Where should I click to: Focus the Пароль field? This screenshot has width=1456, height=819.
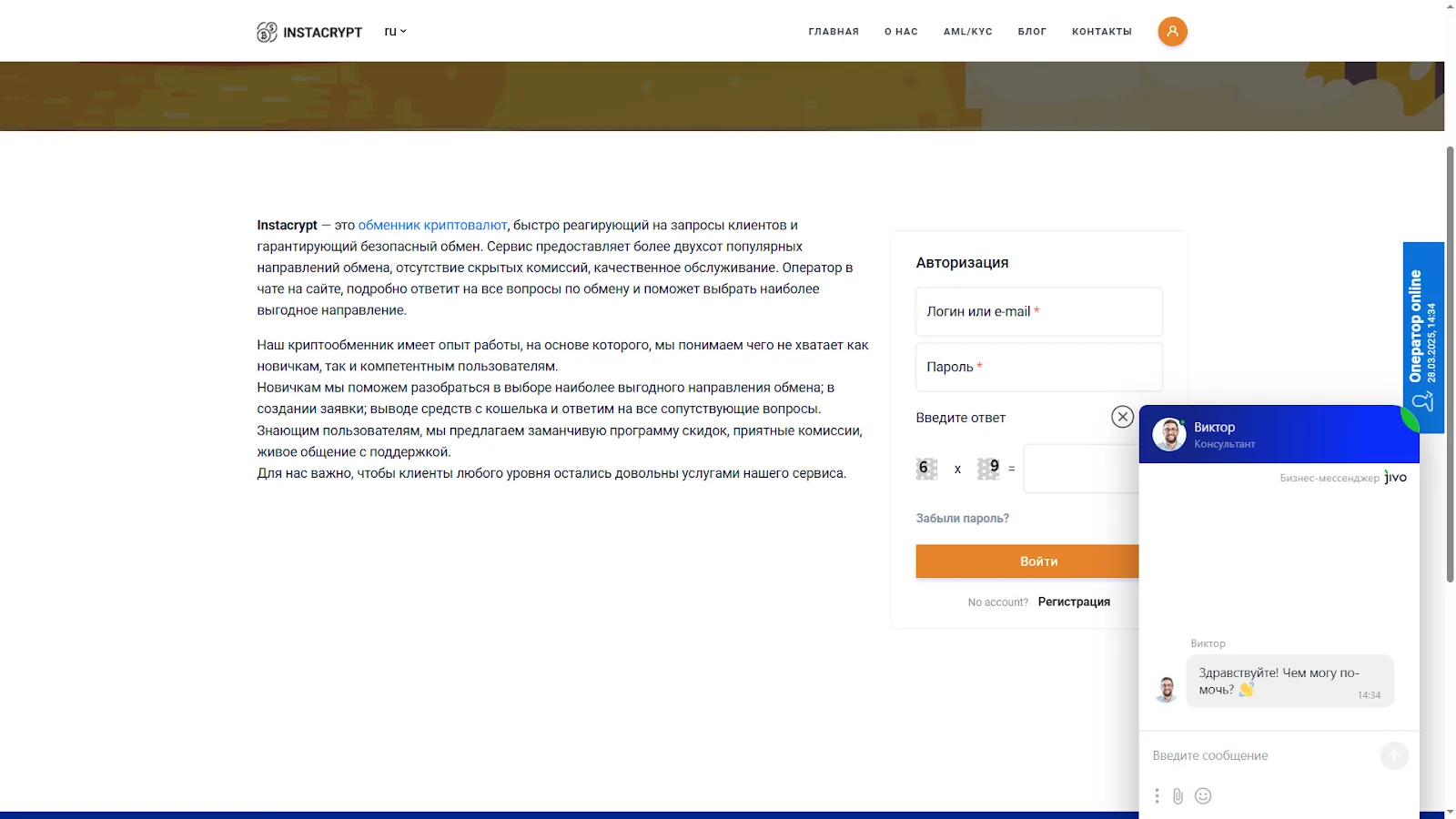pos(1039,367)
